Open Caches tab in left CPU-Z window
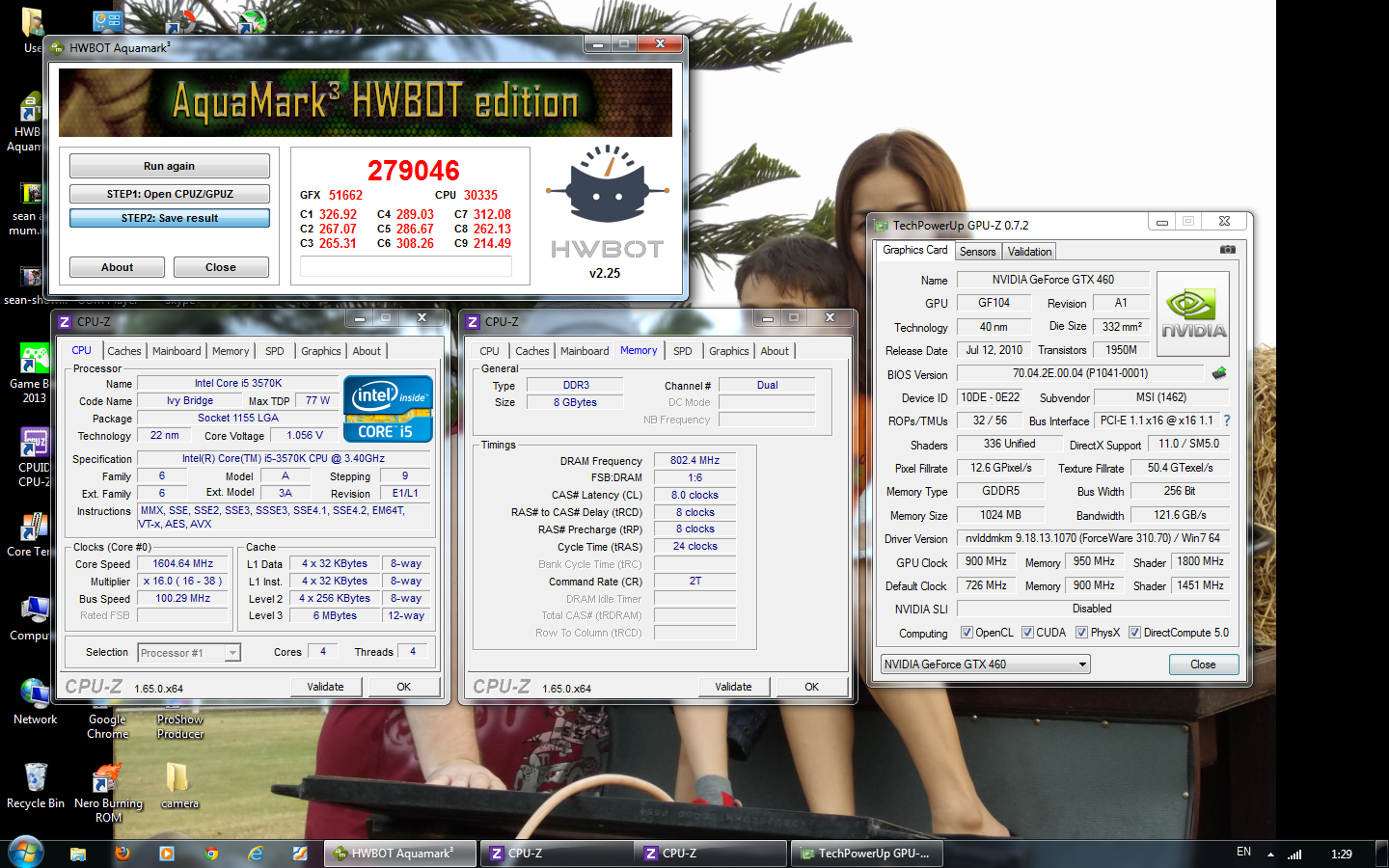The image size is (1389, 868). click(123, 351)
